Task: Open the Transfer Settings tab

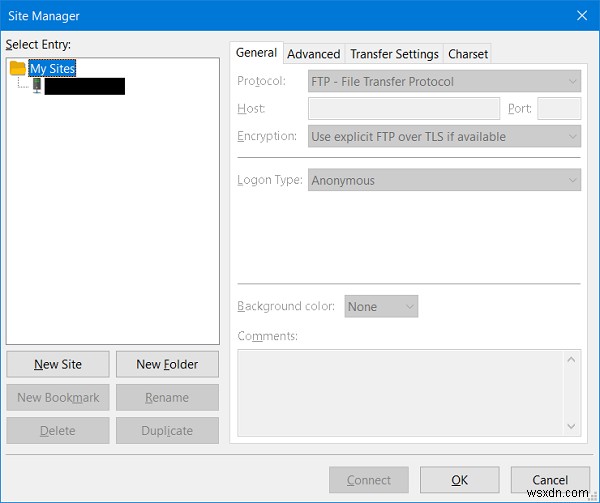Action: (x=394, y=54)
